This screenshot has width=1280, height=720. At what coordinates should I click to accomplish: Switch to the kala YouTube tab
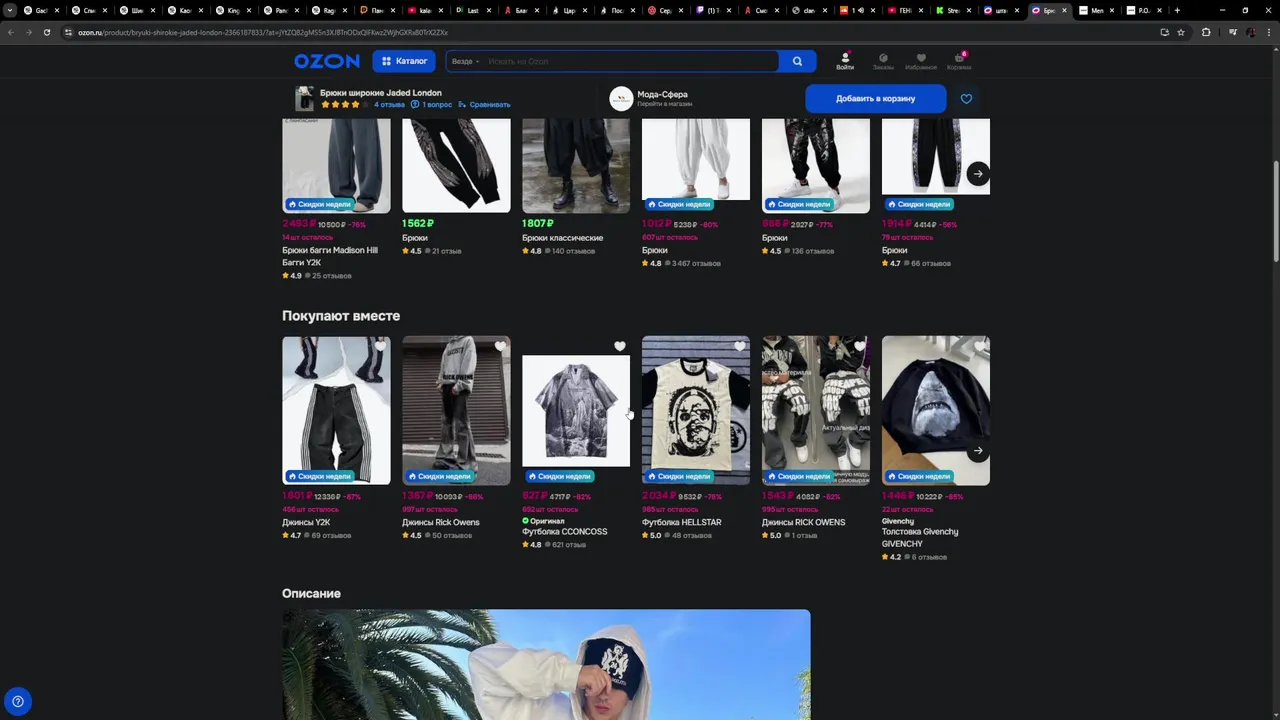pyautogui.click(x=425, y=10)
